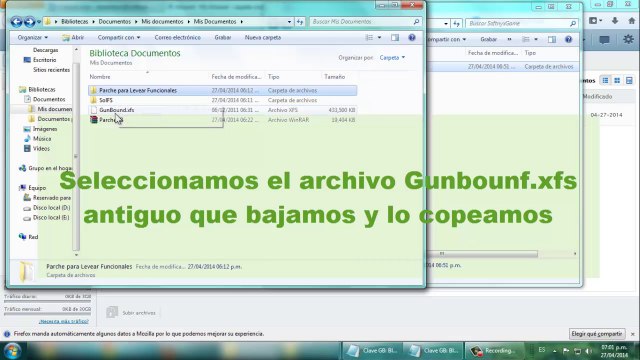Sort by Fecha de modifica column

coord(236,77)
